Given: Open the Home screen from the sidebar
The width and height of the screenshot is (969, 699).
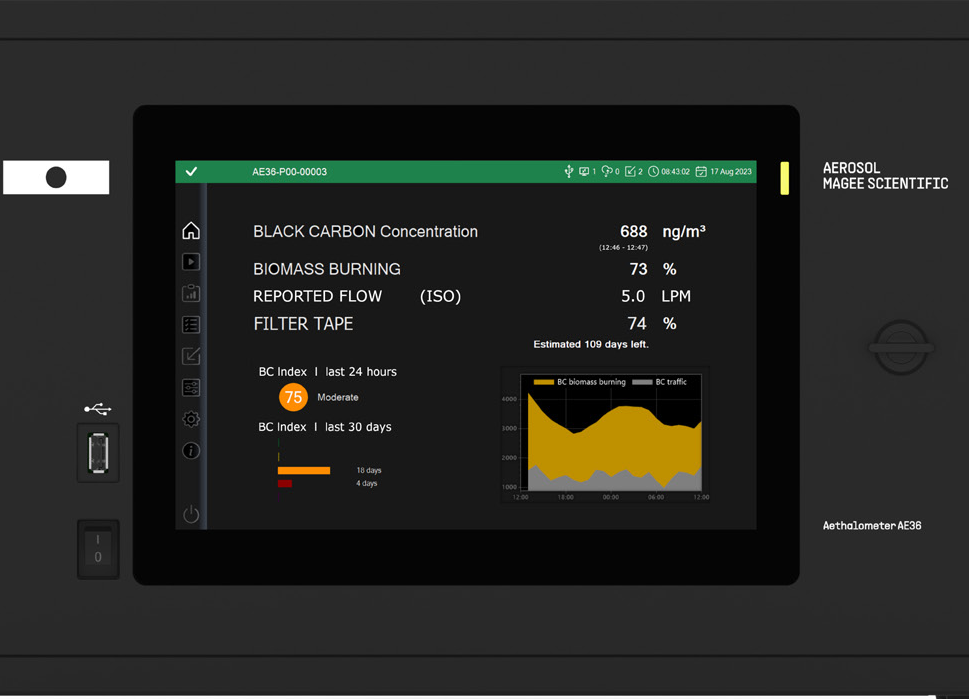Looking at the screenshot, I should pyautogui.click(x=191, y=231).
